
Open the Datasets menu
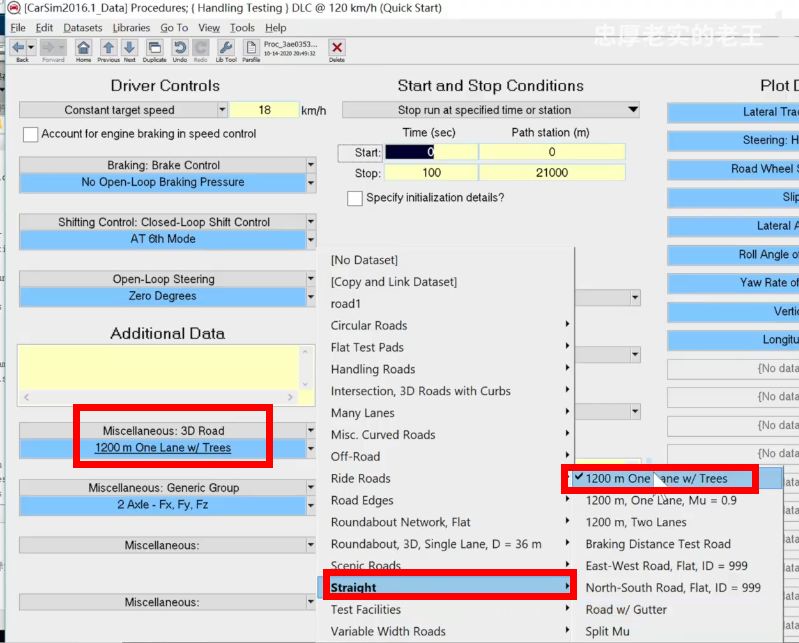point(83,28)
